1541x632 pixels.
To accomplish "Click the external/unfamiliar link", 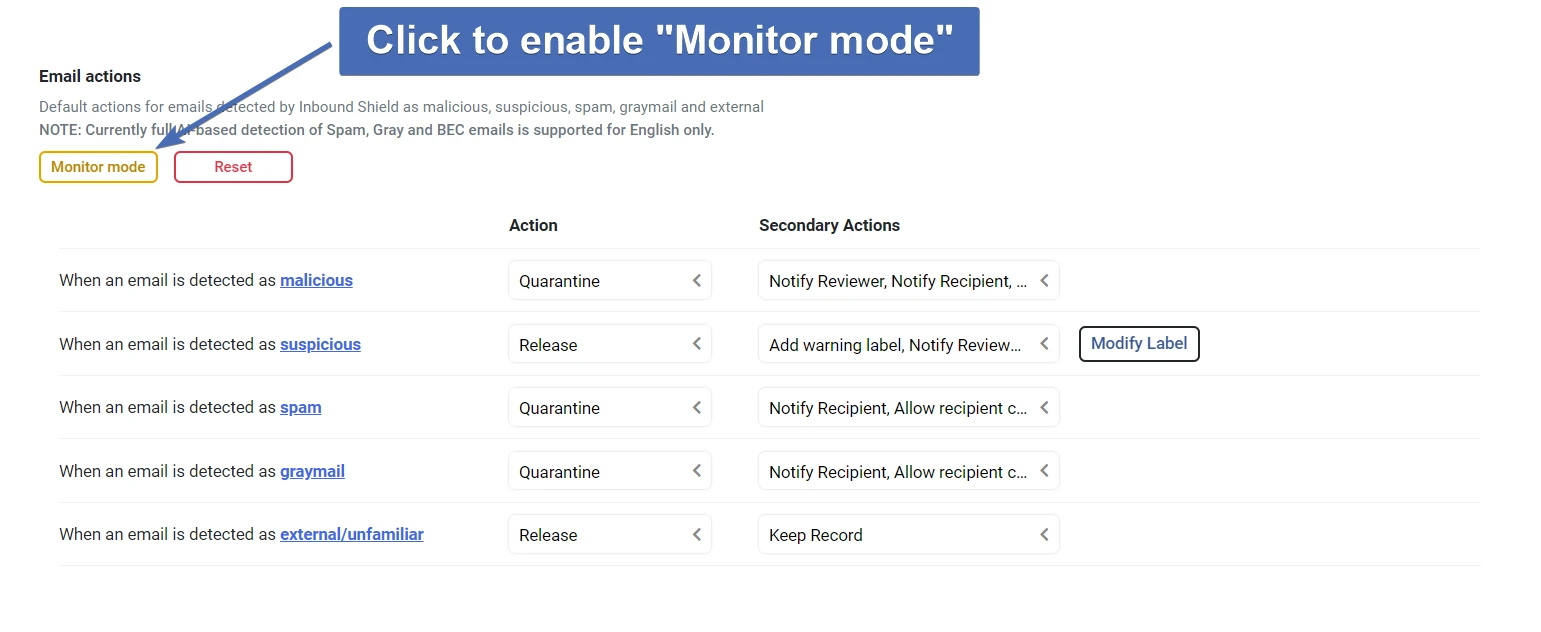I will [x=351, y=535].
